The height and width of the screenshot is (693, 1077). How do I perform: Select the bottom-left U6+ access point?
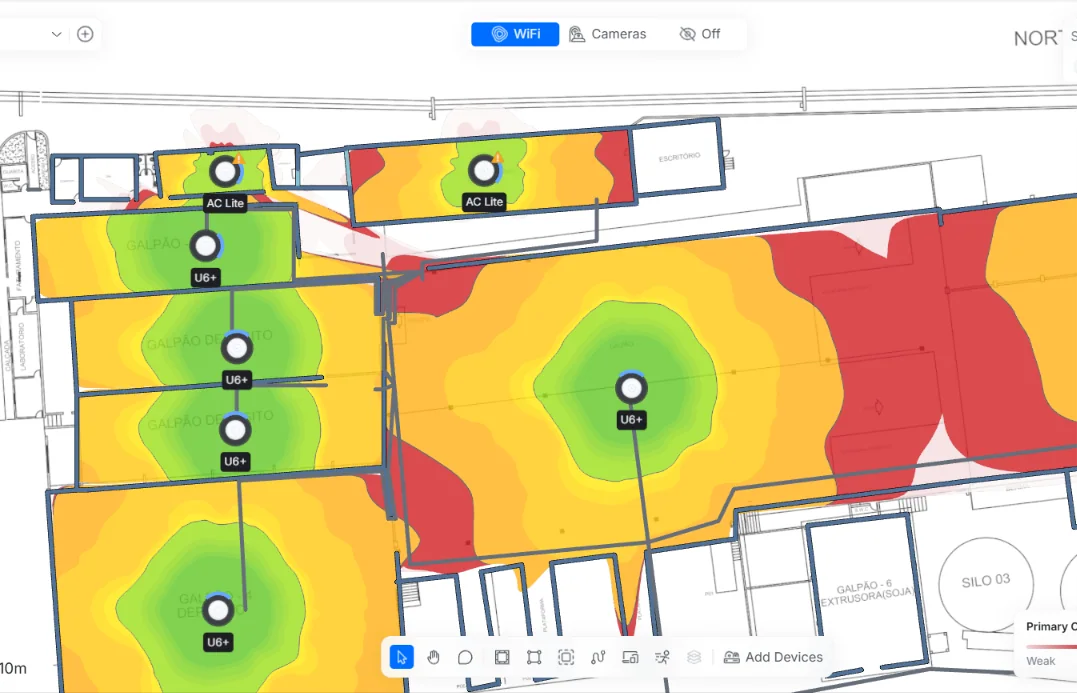(x=218, y=610)
